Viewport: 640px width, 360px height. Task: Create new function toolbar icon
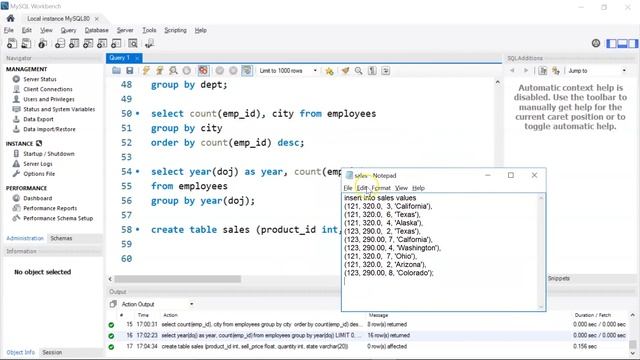click(116, 43)
